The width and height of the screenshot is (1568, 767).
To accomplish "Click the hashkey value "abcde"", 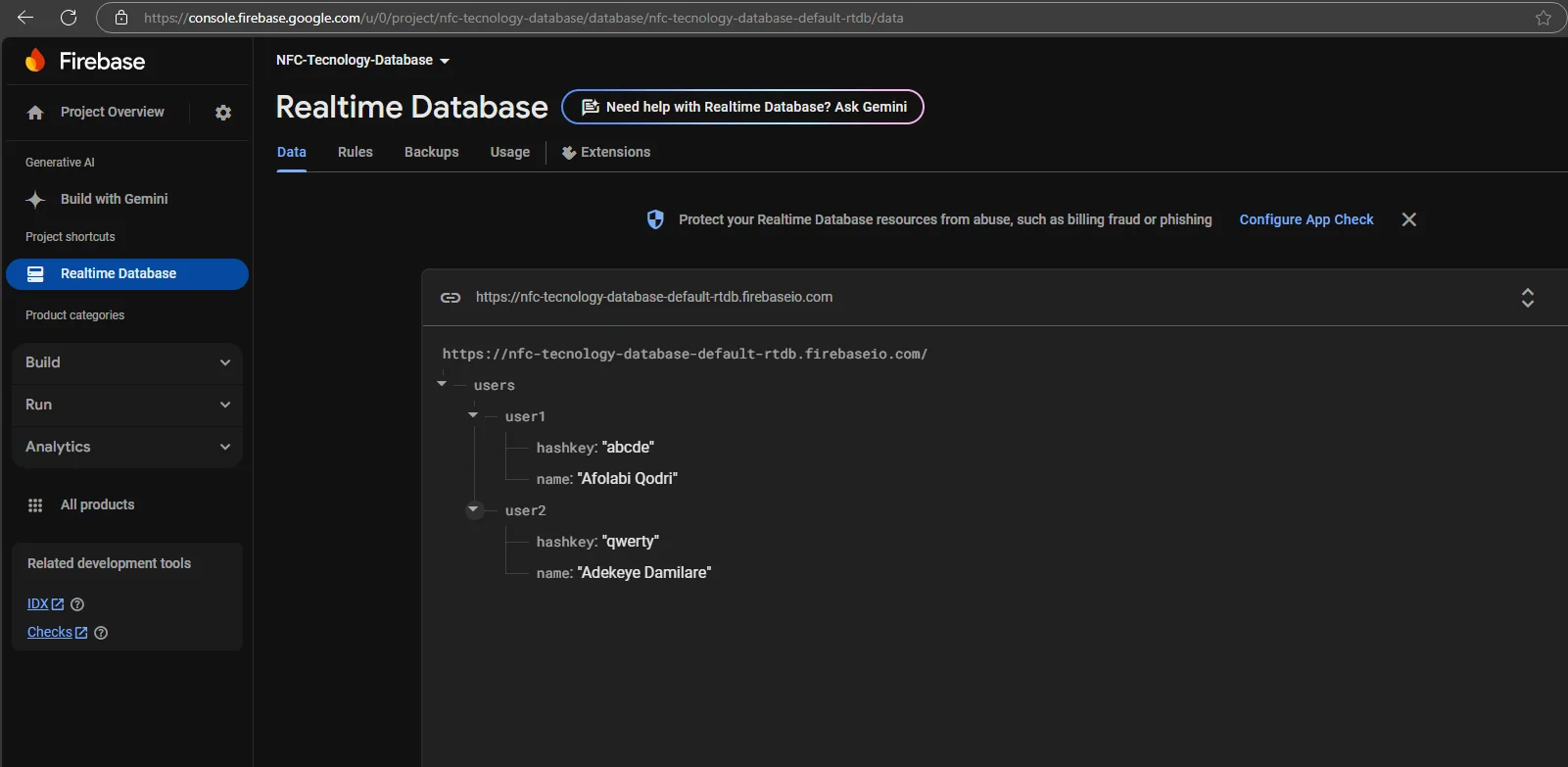I will 628,448.
